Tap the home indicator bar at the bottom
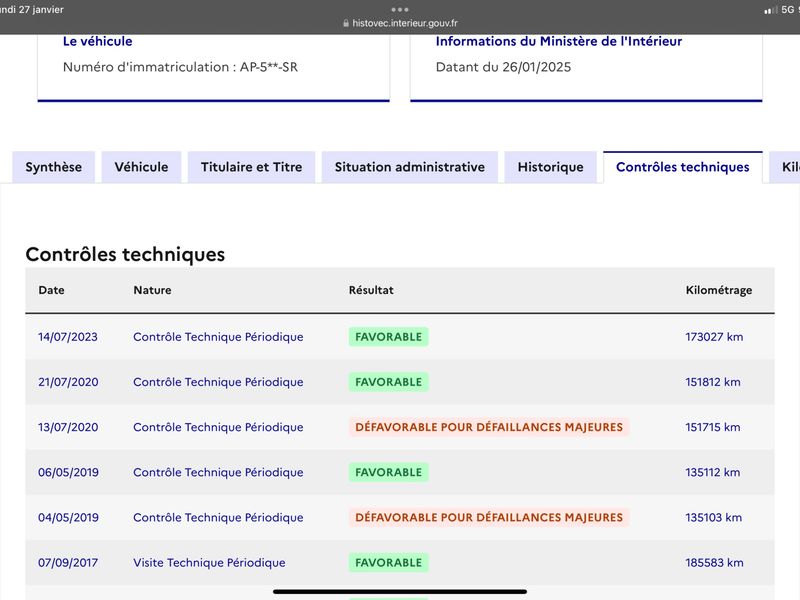800x600 pixels. (x=400, y=592)
